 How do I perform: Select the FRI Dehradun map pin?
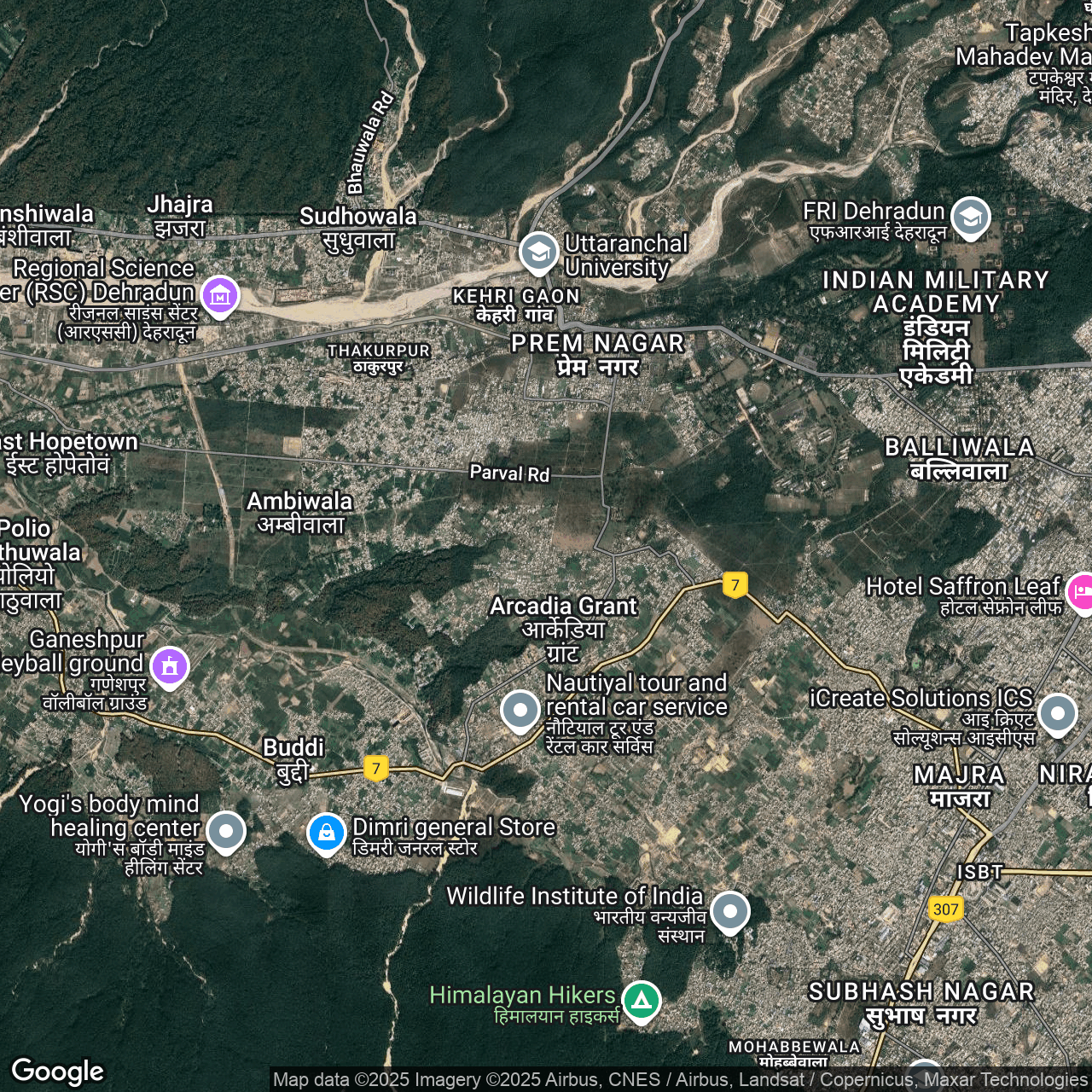tap(970, 217)
